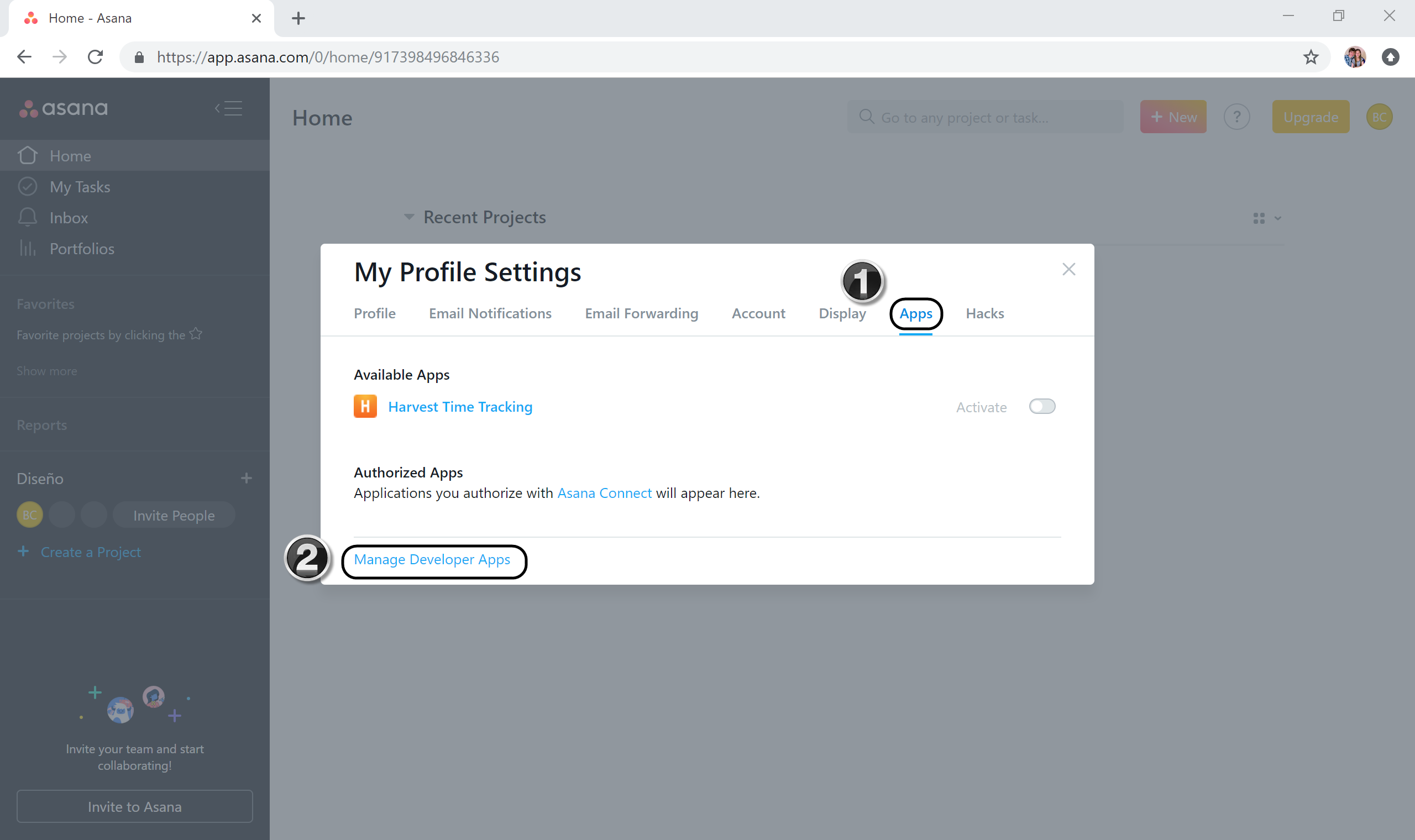
Task: Click Invite to Asana button
Action: [x=135, y=806]
